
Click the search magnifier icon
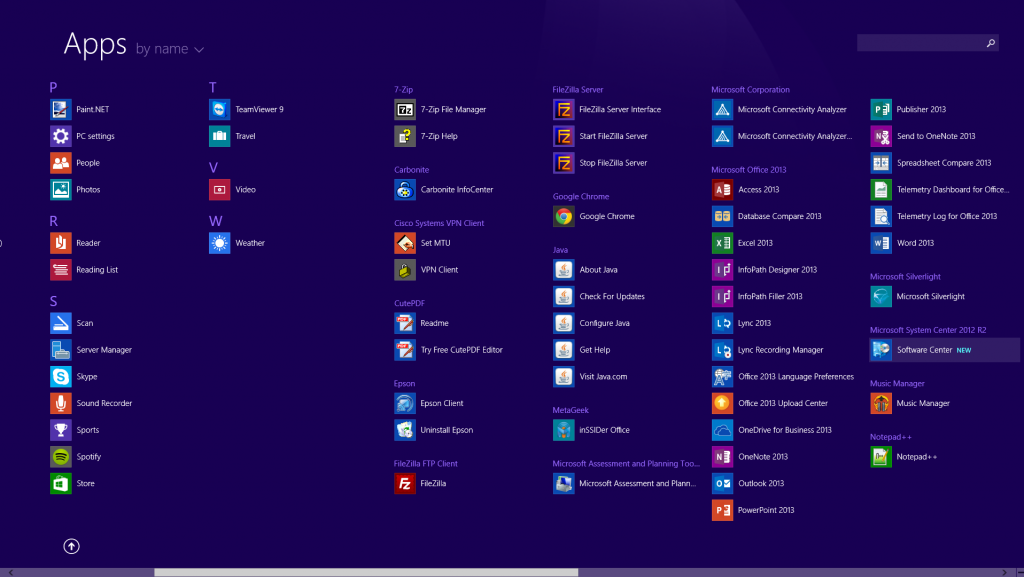pos(991,43)
